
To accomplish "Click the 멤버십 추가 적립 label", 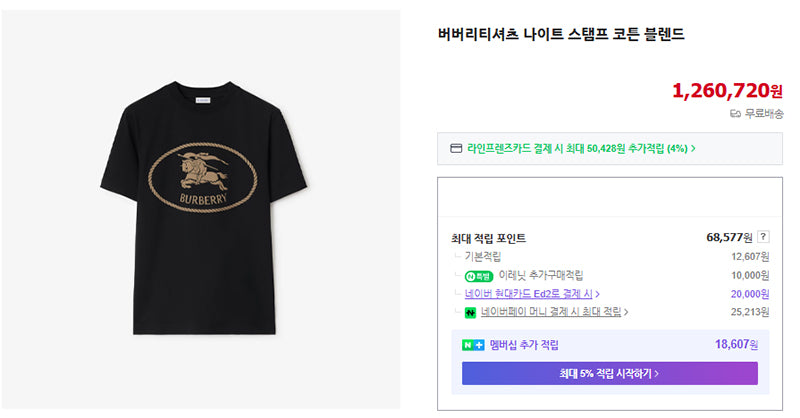I will coord(524,345).
